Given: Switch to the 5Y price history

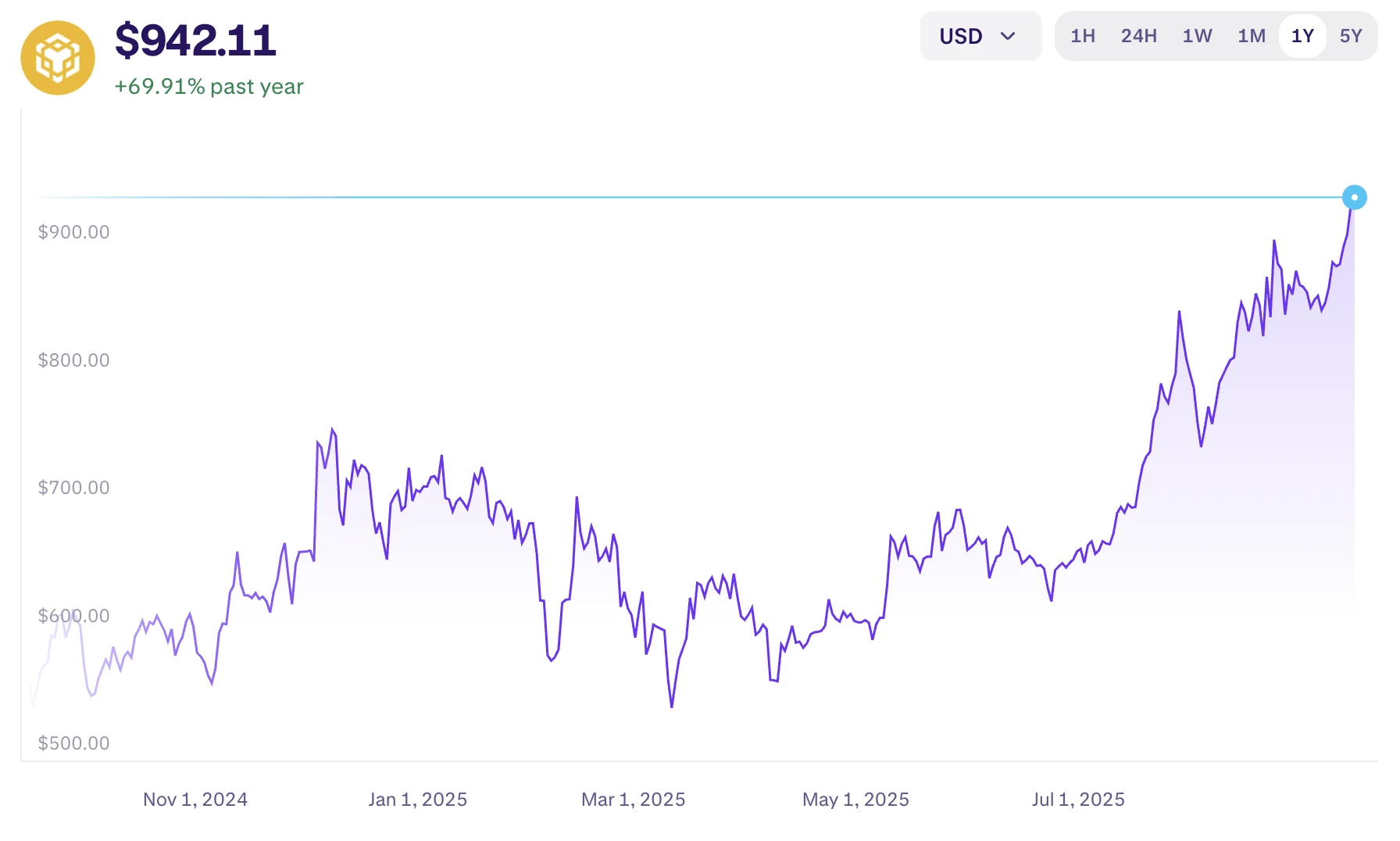Looking at the screenshot, I should (x=1350, y=37).
